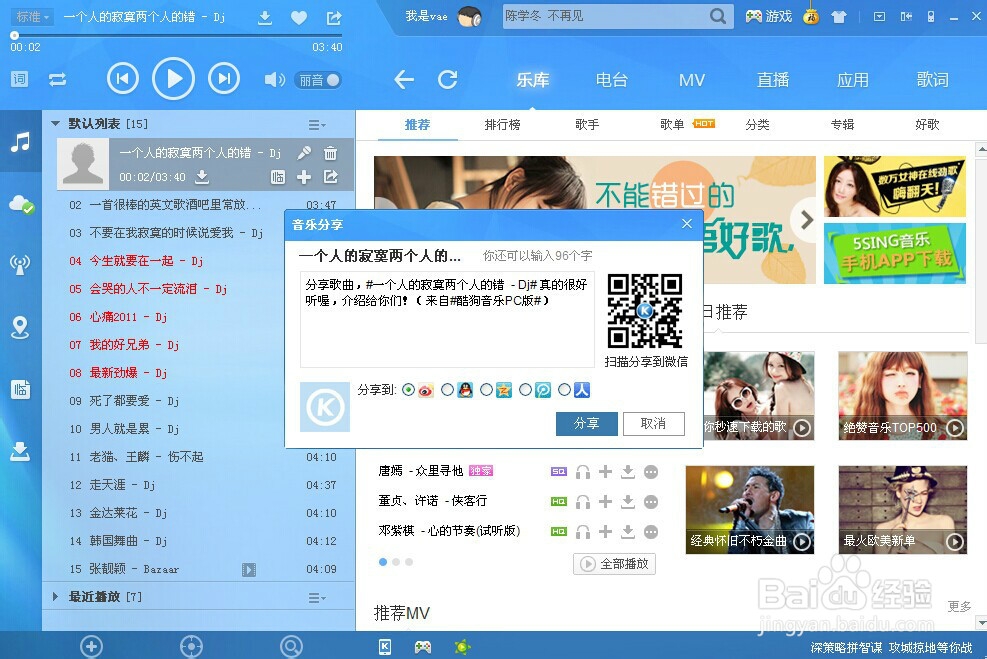The image size is (987, 659).
Task: Open the radio broadcast sidebar icon
Action: [20, 264]
